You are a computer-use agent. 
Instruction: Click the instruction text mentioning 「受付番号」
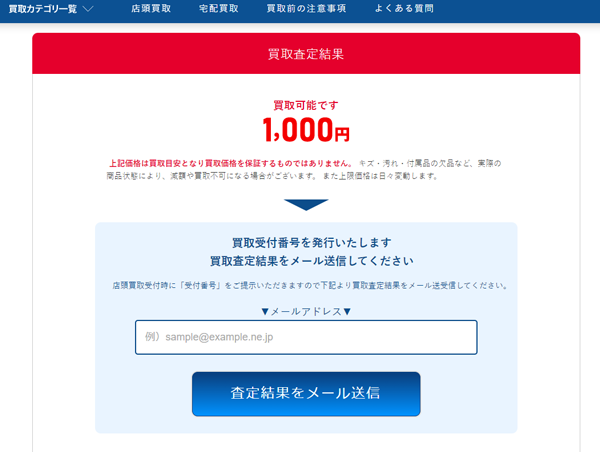click(x=310, y=286)
